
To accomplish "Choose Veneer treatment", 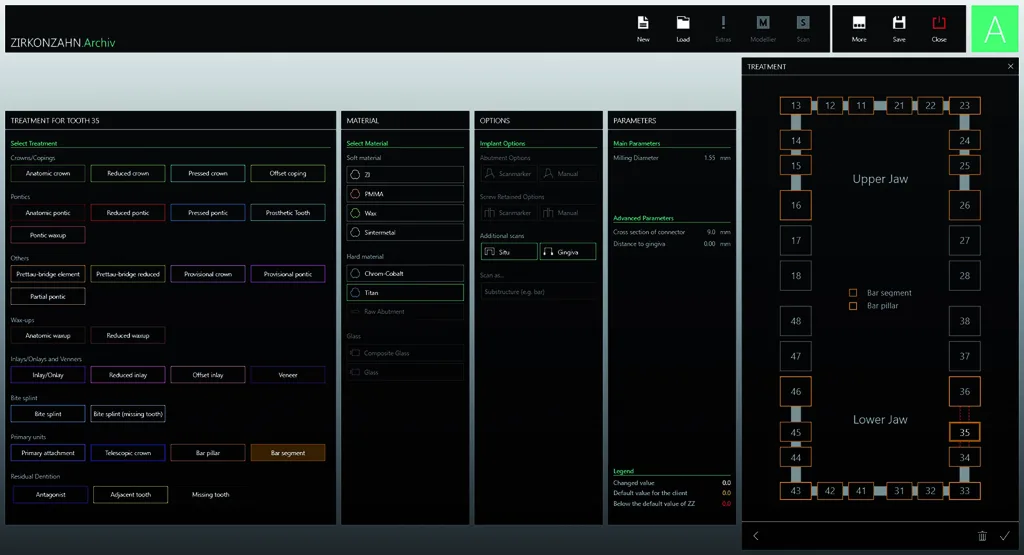I will coord(288,375).
